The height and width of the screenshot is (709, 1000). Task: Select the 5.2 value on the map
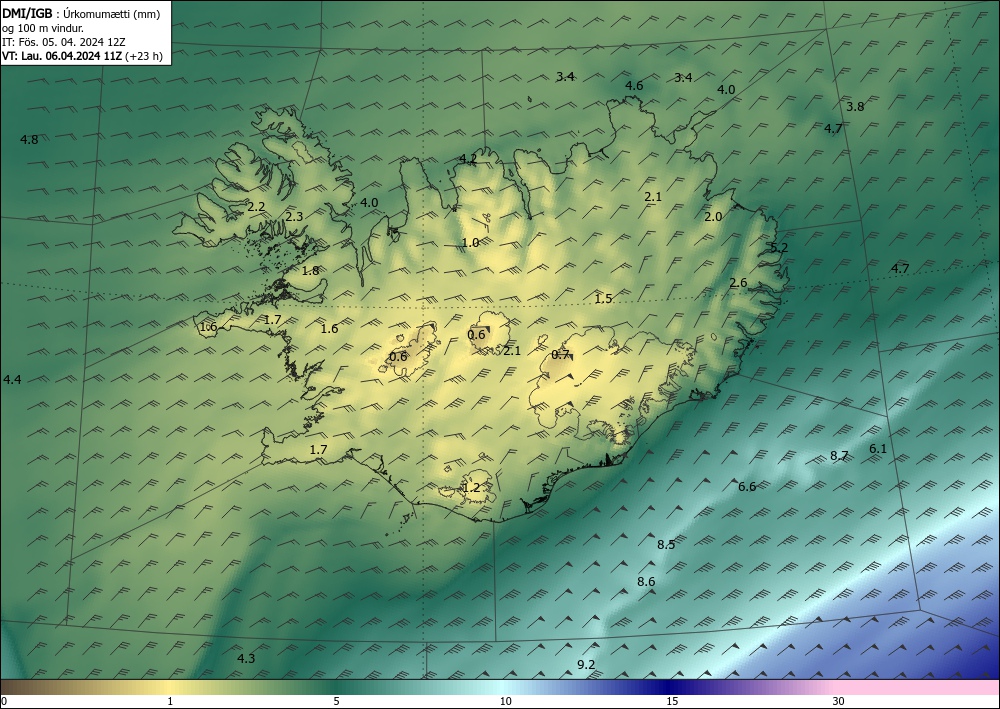pos(779,247)
